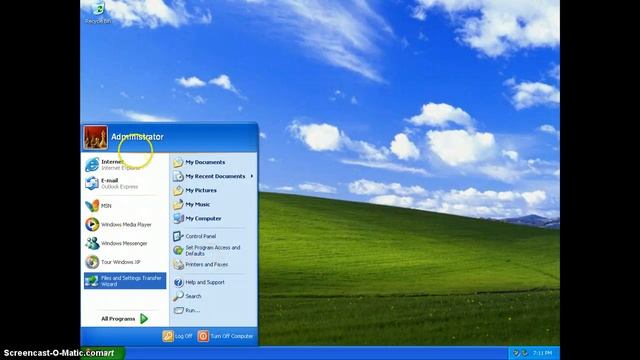Click Files and Settings Transfer Wizard icon
This screenshot has width=640, height=360.
coord(92,281)
